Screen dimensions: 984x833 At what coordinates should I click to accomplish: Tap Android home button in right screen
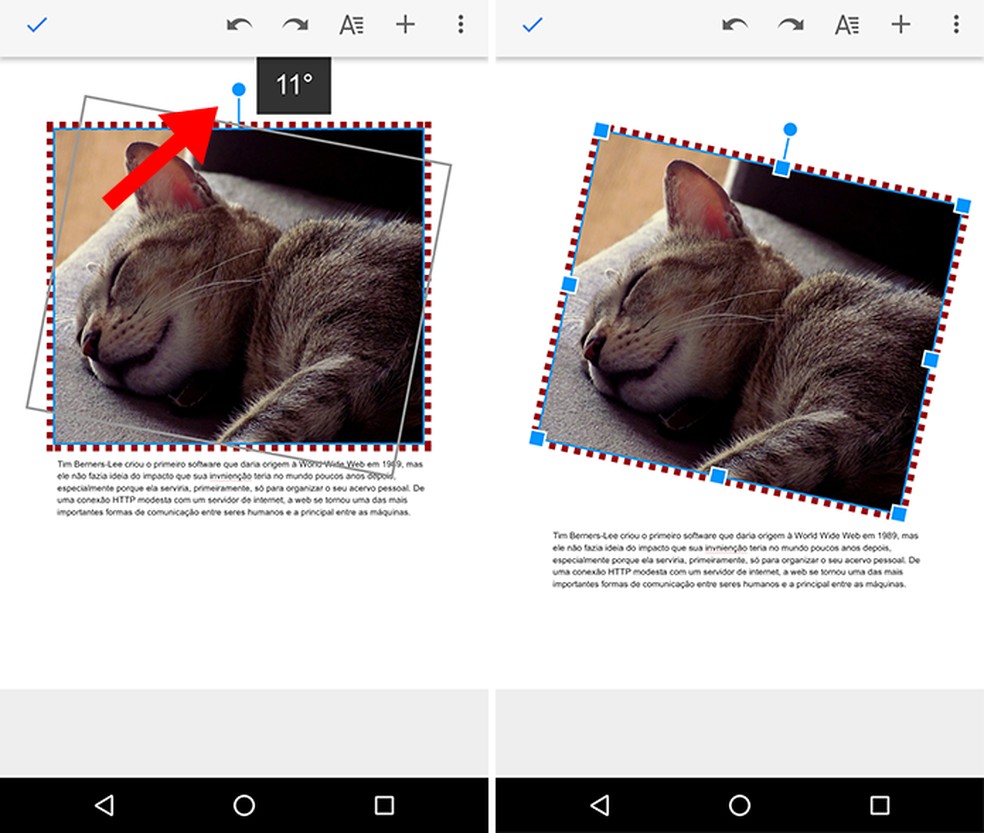click(x=739, y=805)
